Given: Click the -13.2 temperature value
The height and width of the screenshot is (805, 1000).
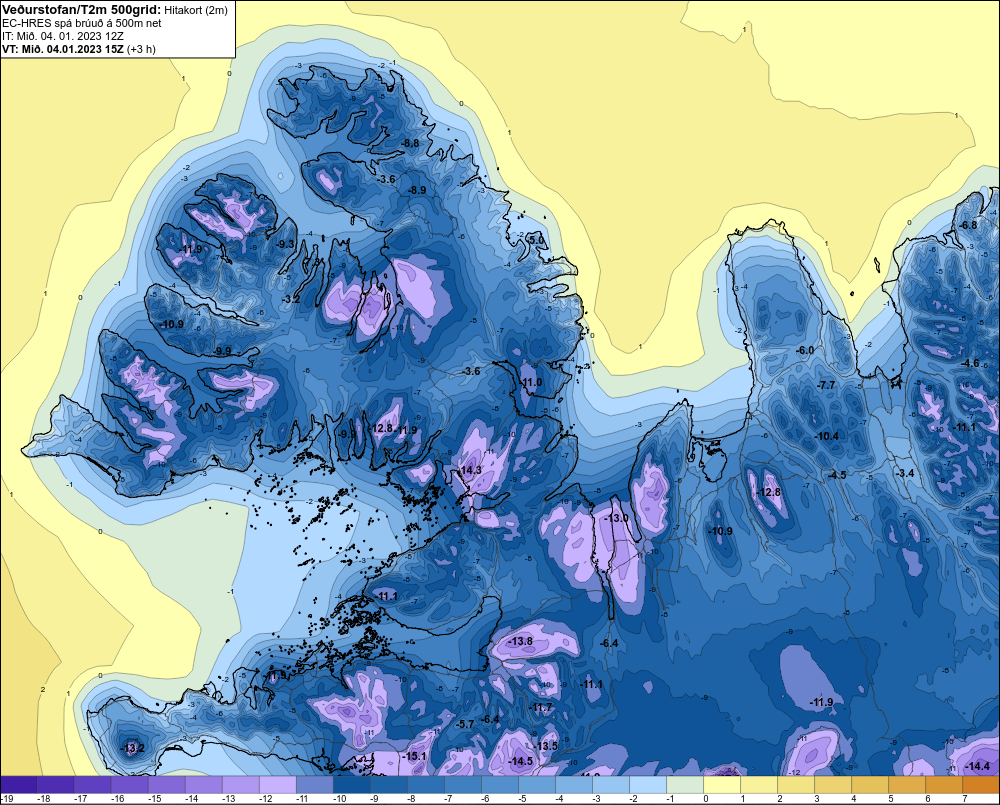Looking at the screenshot, I should pos(133,748).
